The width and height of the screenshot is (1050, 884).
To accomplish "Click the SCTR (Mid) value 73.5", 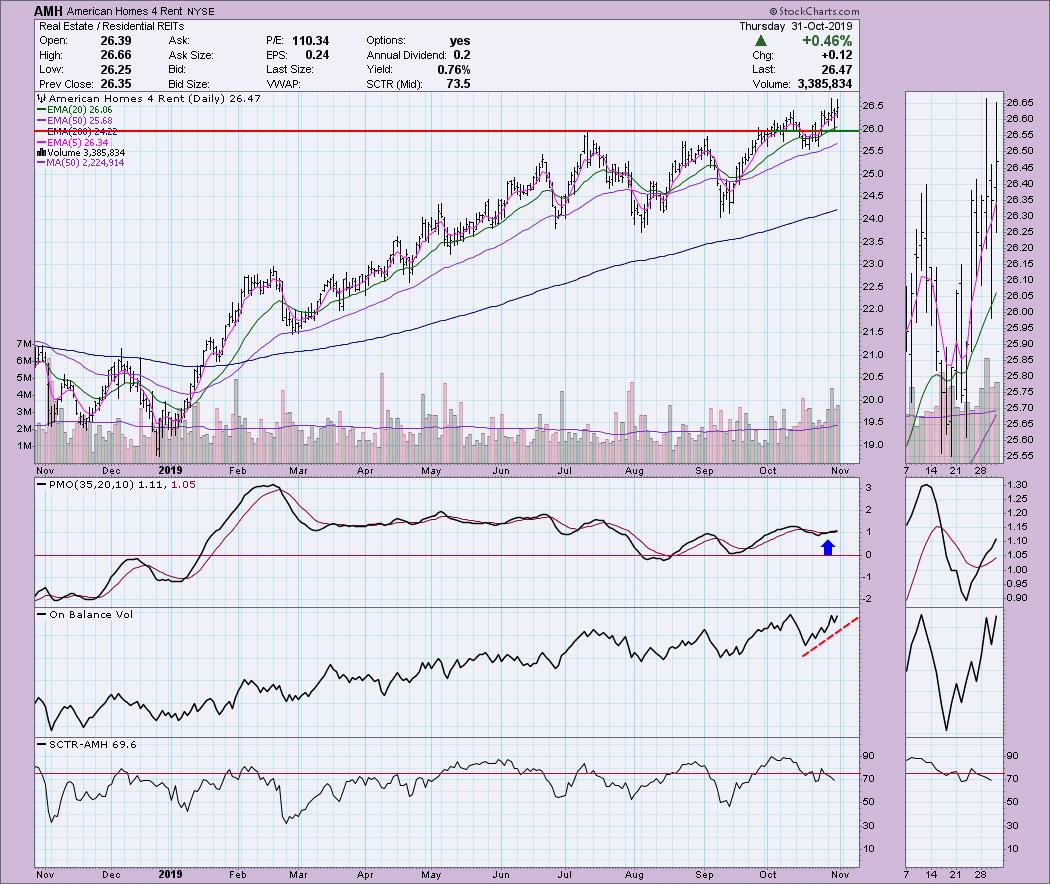I will (459, 84).
